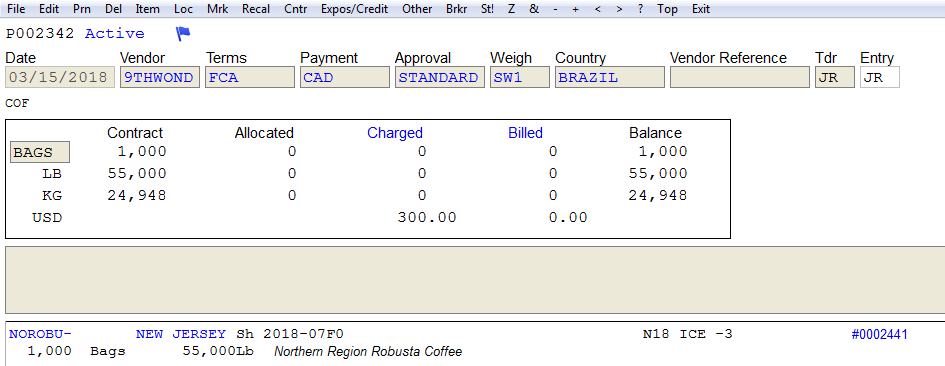Screen dimensions: 945x366
Task: Open the Edit menu
Action: (49, 9)
